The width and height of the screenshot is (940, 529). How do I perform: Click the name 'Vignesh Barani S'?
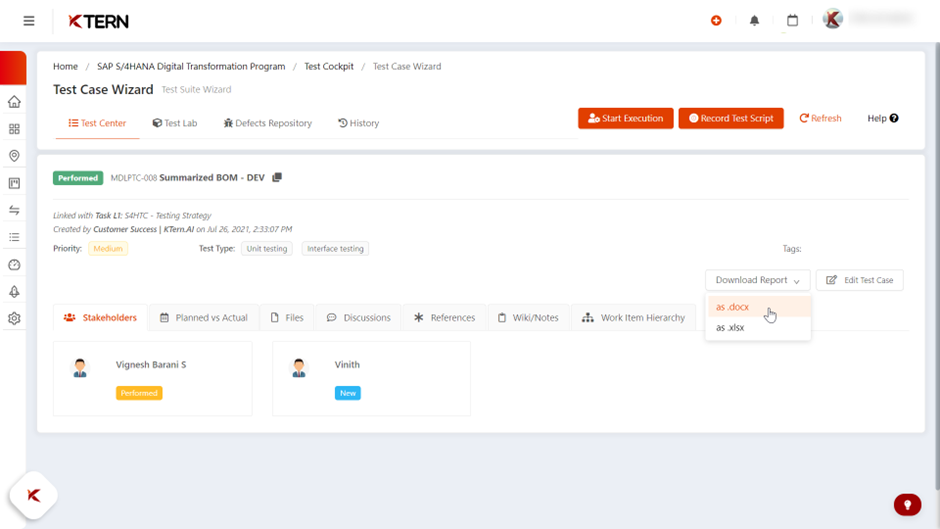(151, 365)
